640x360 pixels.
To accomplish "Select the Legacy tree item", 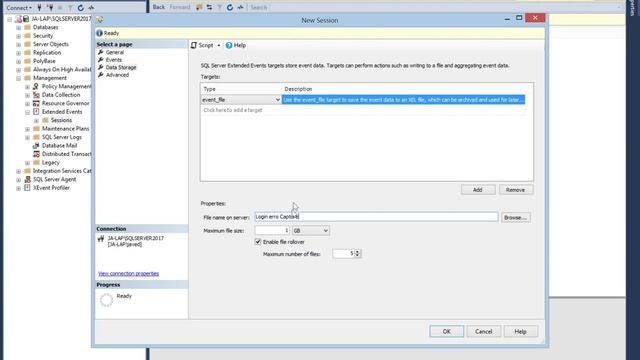I will point(51,162).
